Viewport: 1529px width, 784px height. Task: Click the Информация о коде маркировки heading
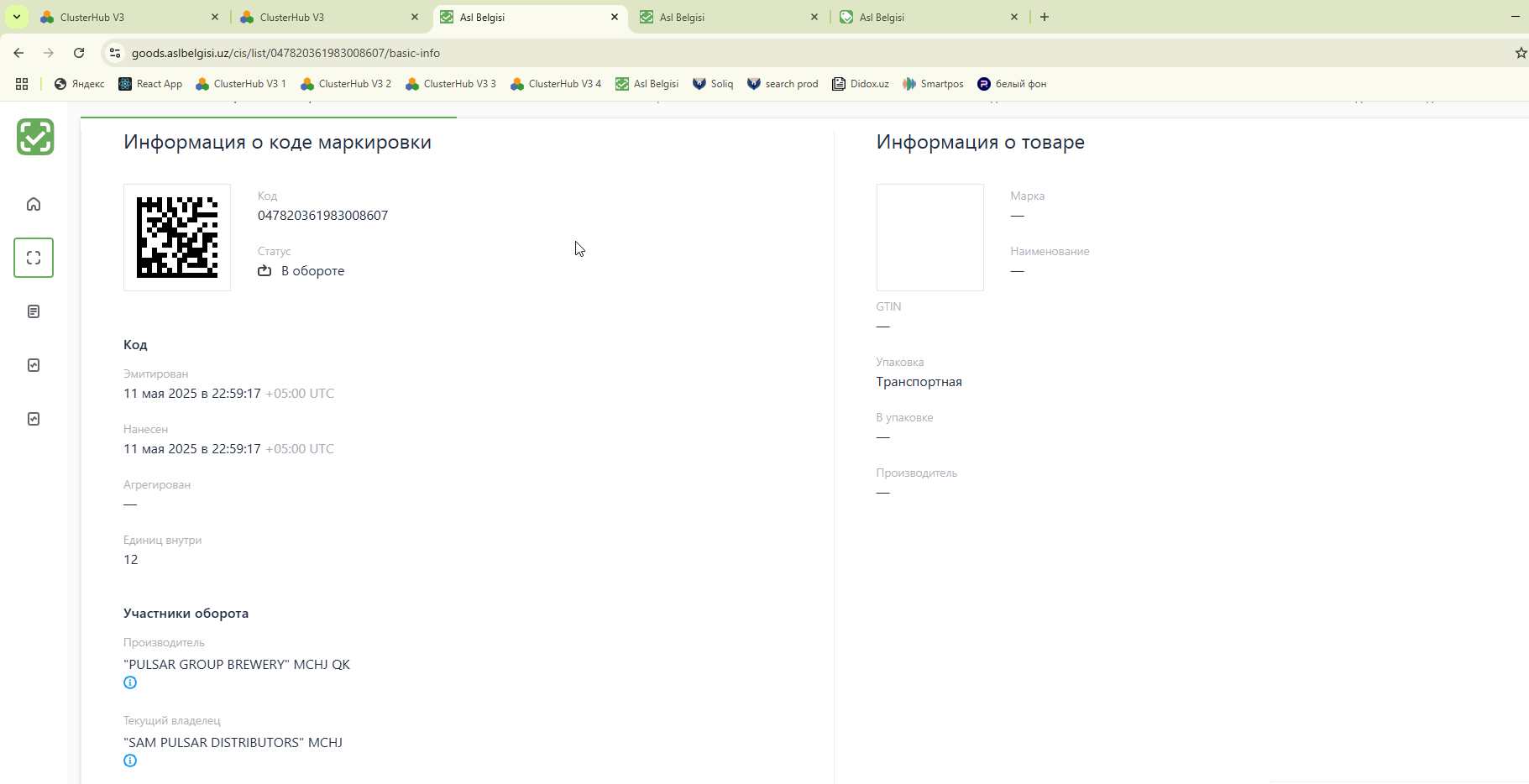pos(278,142)
